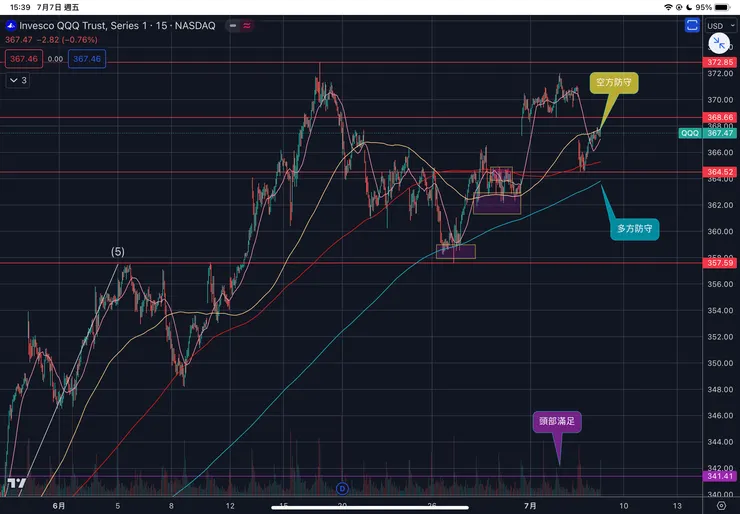Click the 372.85 red price label

(720, 62)
